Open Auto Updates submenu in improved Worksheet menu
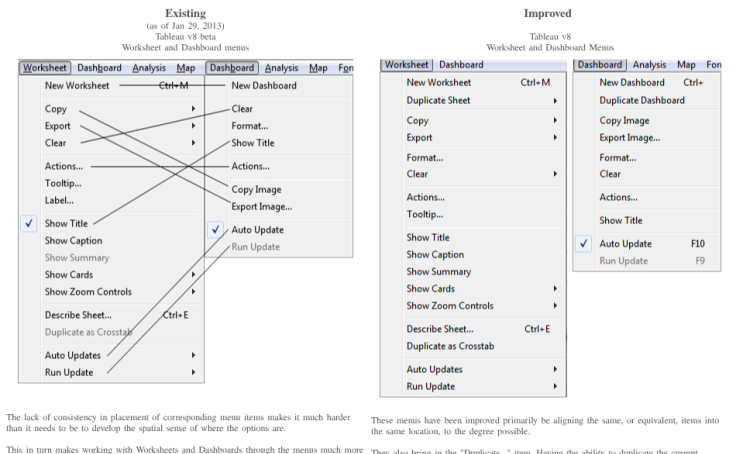The image size is (736, 454). coord(553,369)
